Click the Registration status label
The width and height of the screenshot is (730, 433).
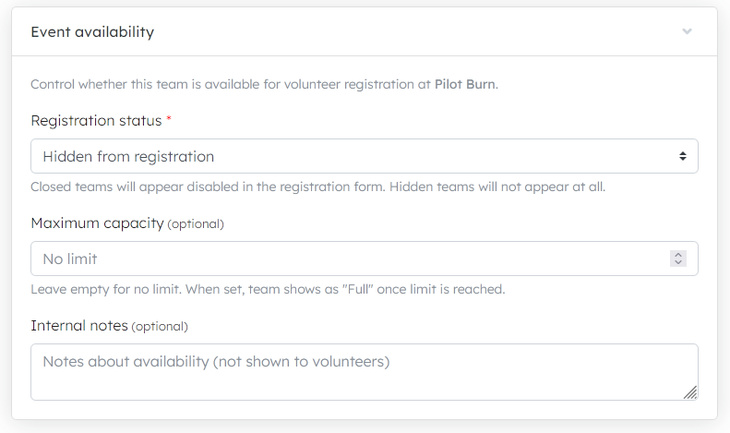(96, 121)
